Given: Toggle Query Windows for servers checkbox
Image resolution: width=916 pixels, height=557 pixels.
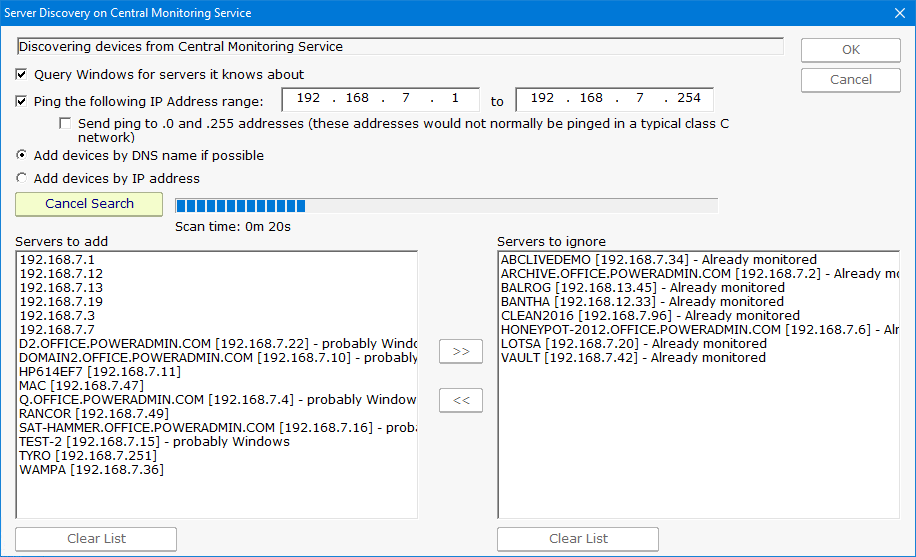Looking at the screenshot, I should (21, 75).
